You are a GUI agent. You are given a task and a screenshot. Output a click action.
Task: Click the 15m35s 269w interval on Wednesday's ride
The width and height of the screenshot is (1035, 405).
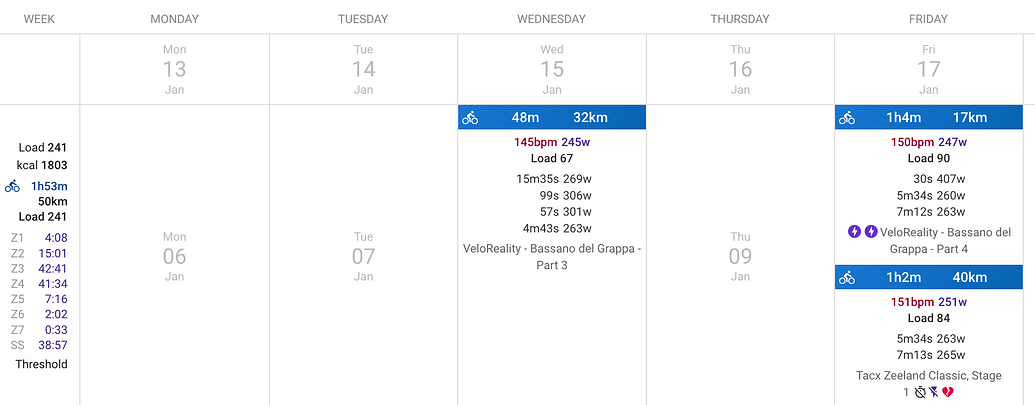coord(554,178)
